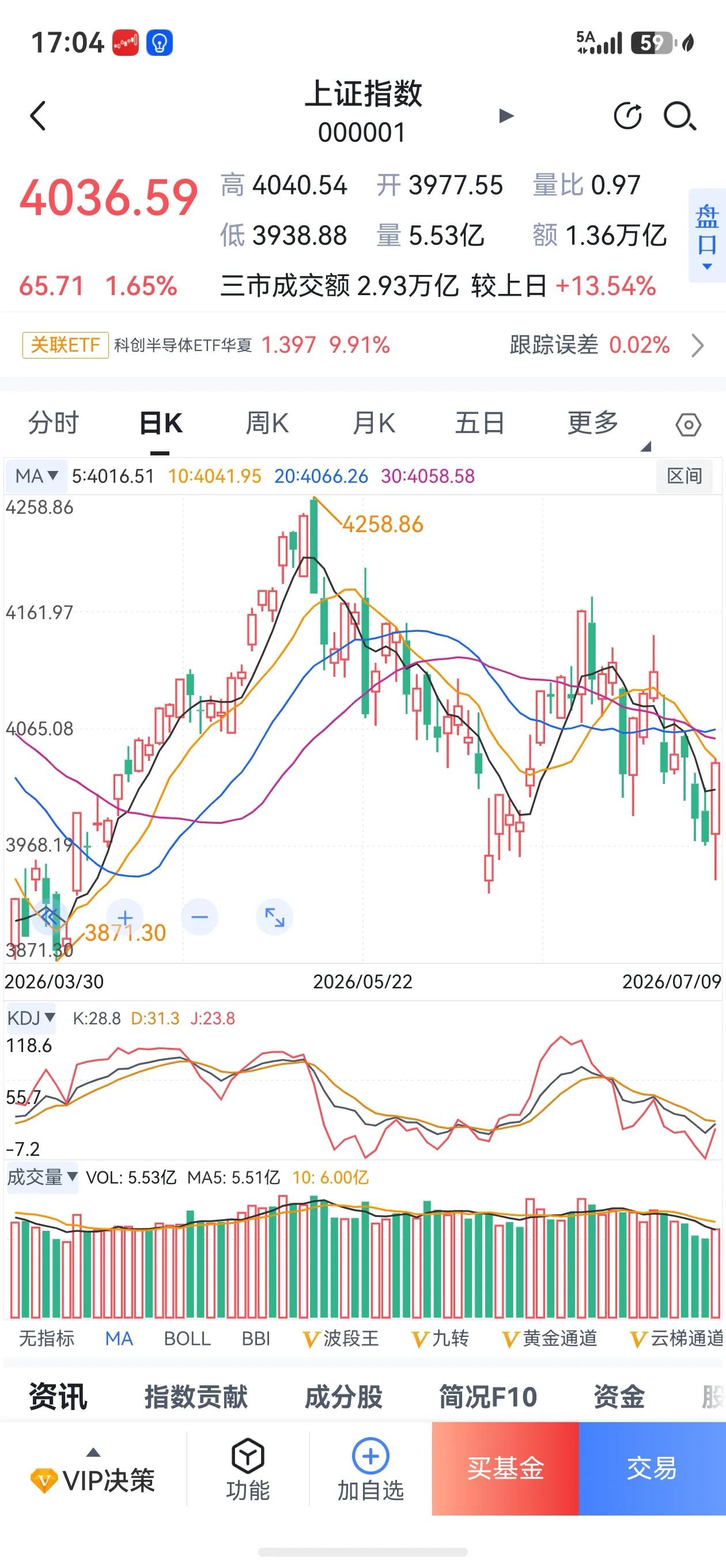The image size is (726, 1568).
Task: Tap the MA 5:4016.51 value
Action: [x=113, y=476]
